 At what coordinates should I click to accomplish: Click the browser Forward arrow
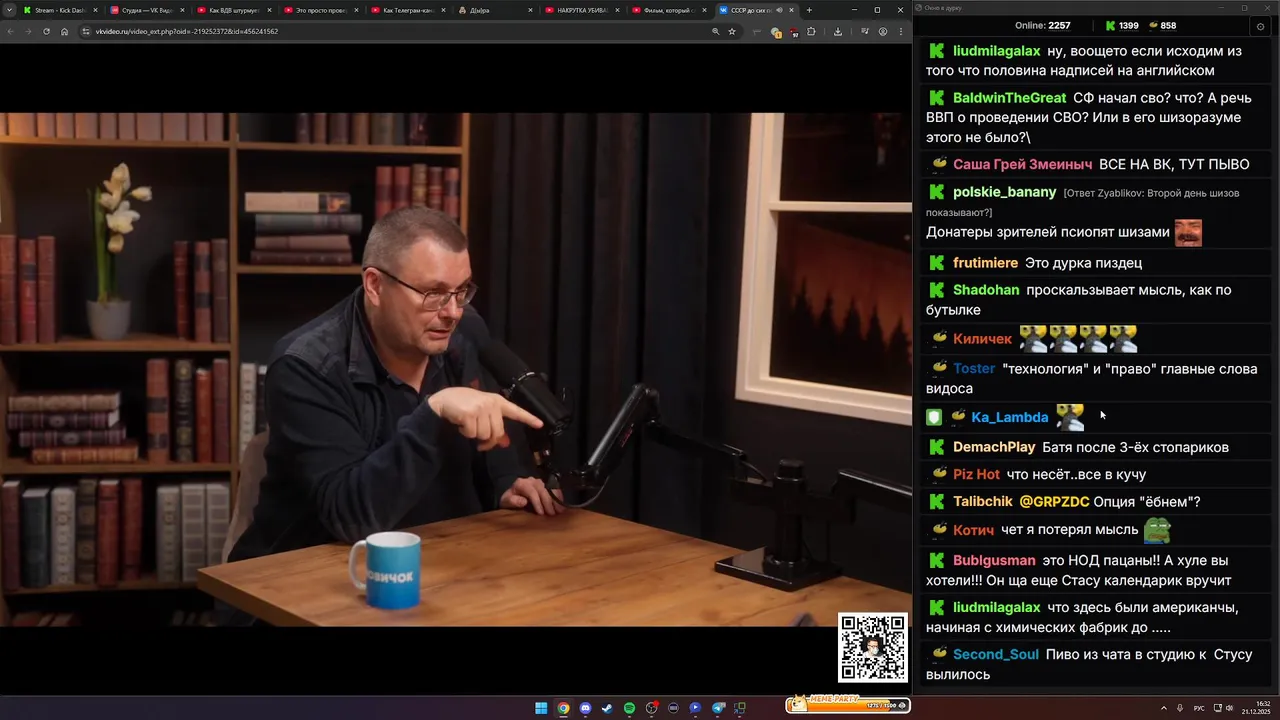pyautogui.click(x=28, y=31)
